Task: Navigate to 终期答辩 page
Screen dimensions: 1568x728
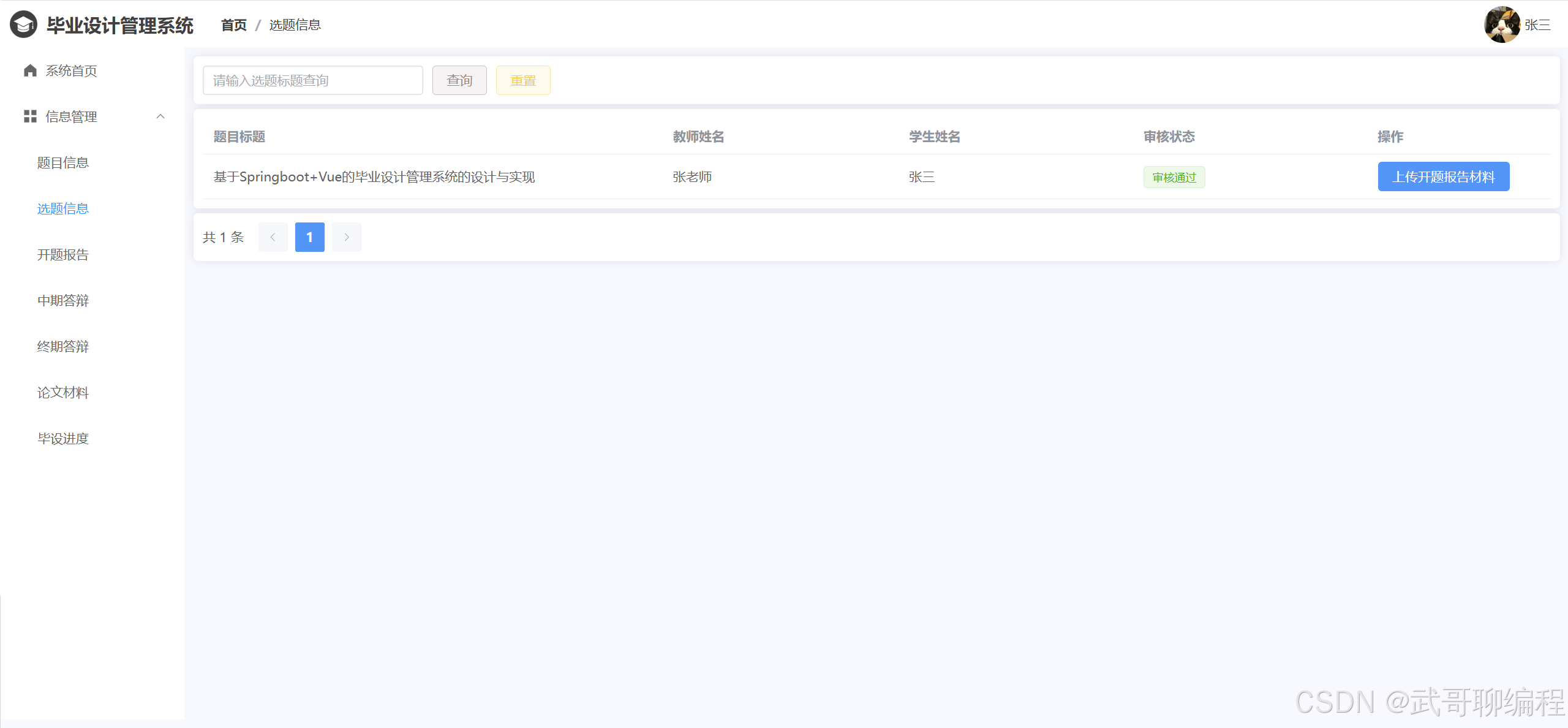Action: pyautogui.click(x=63, y=346)
